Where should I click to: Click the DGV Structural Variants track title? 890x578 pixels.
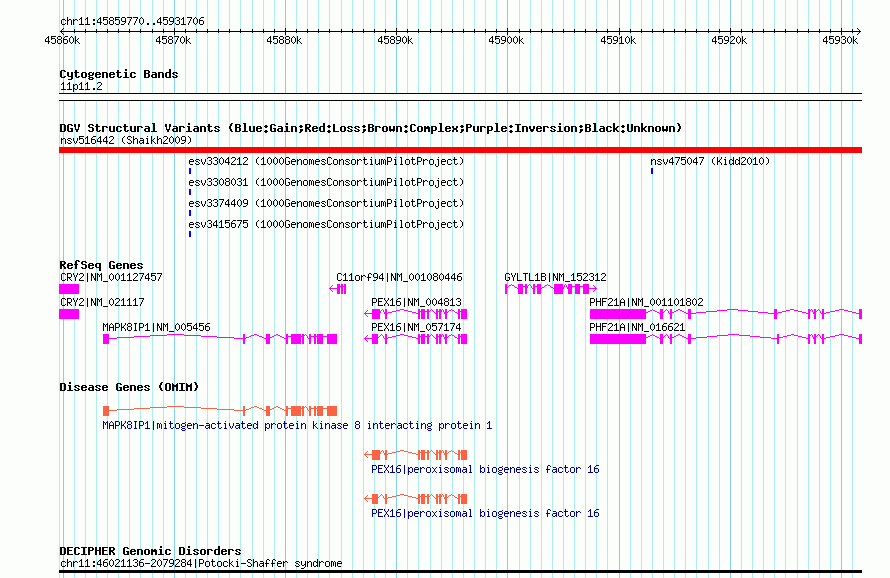[x=371, y=128]
